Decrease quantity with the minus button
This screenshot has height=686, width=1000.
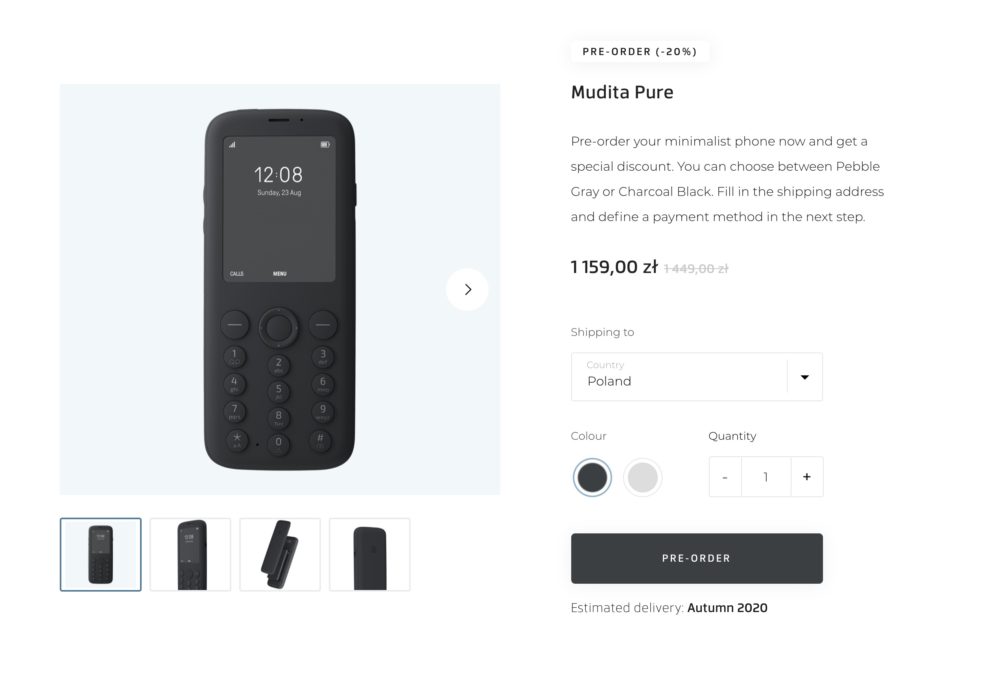point(725,477)
